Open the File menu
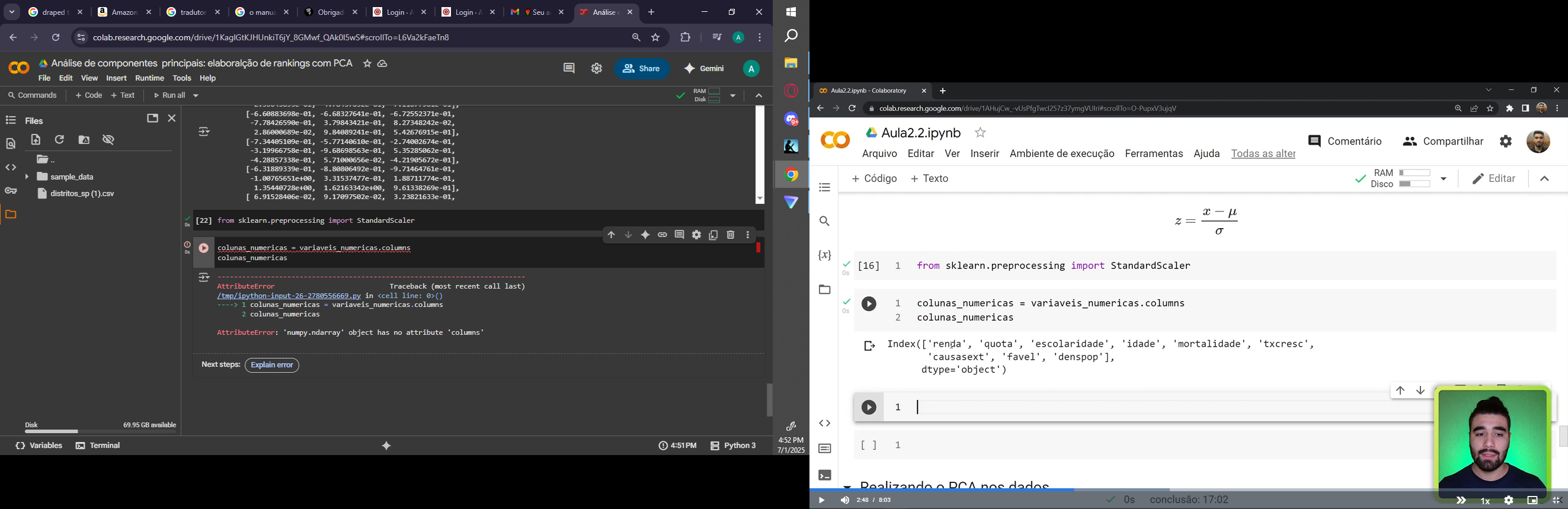This screenshot has height=509, width=1568. pyautogui.click(x=44, y=79)
